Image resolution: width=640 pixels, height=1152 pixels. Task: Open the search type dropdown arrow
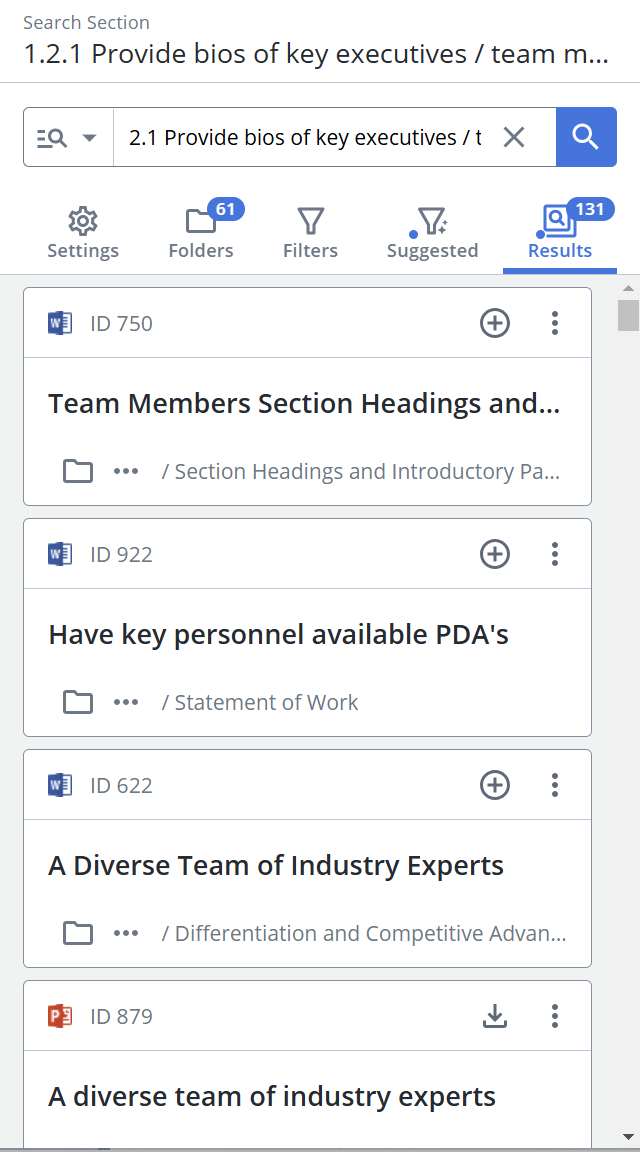click(89, 137)
